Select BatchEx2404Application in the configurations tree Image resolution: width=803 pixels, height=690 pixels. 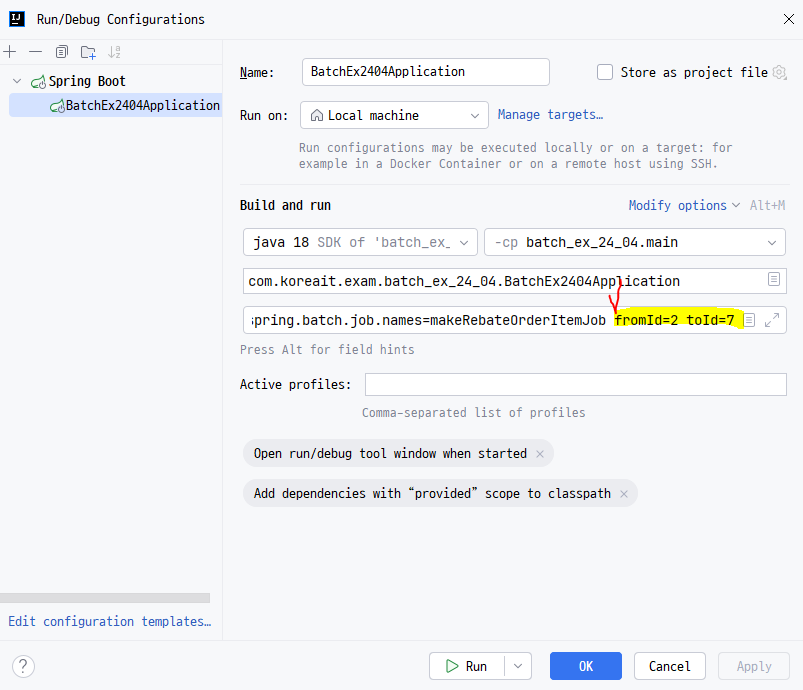(x=115, y=105)
